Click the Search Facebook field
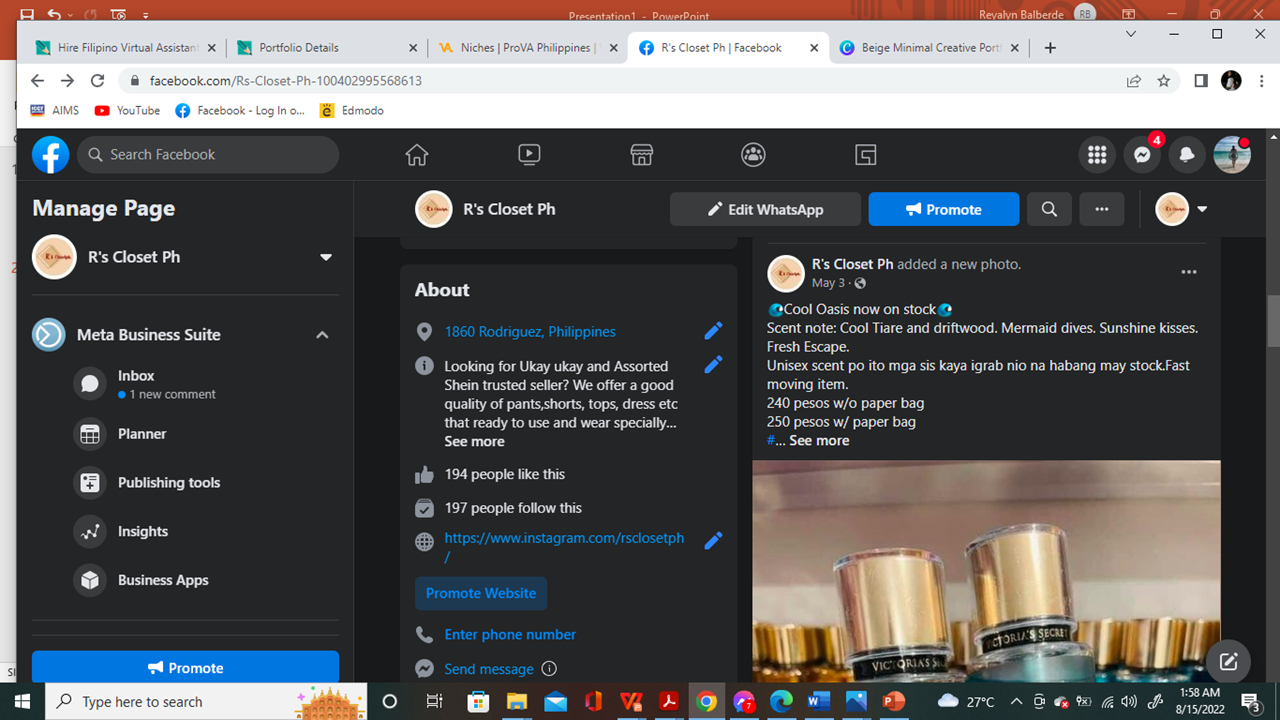The width and height of the screenshot is (1280, 720). [x=208, y=155]
